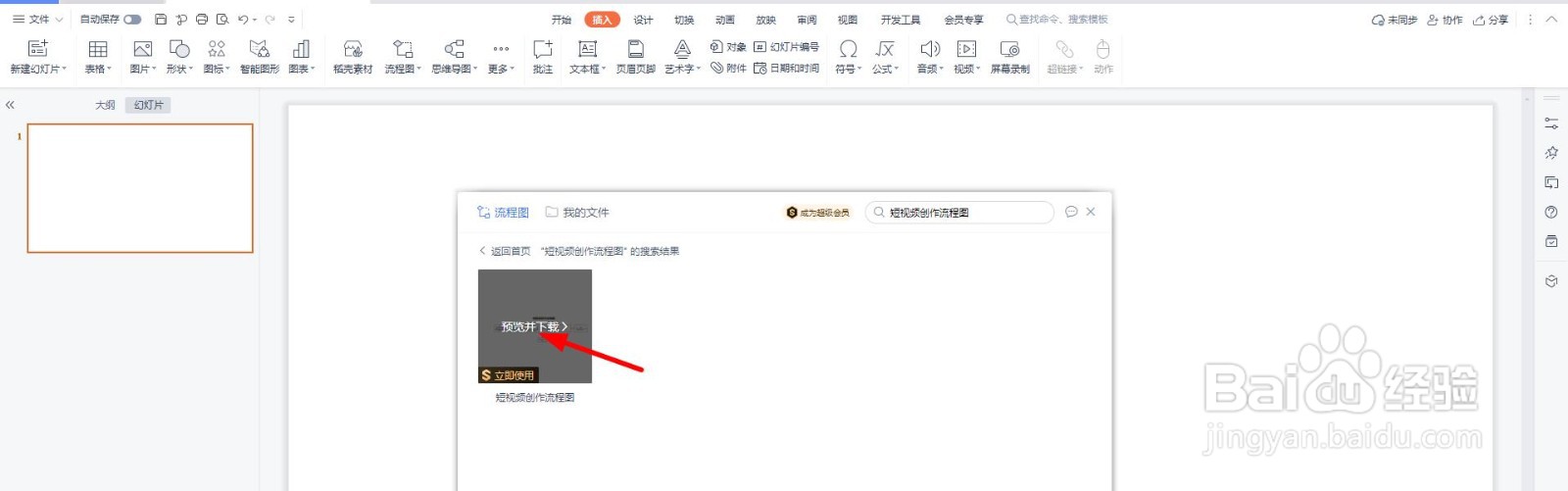Switch to the 大纲 outline tab

point(105,105)
